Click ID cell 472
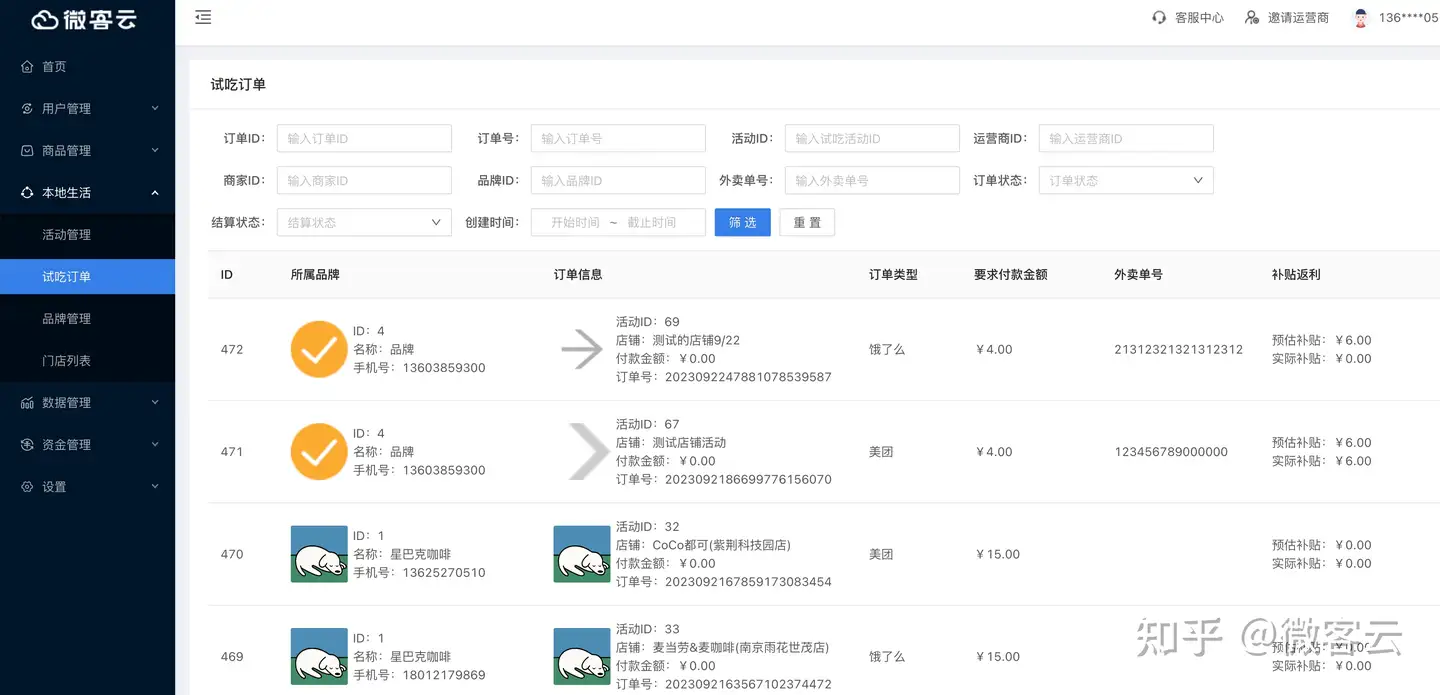Image resolution: width=1440 pixels, height=695 pixels. tap(232, 350)
